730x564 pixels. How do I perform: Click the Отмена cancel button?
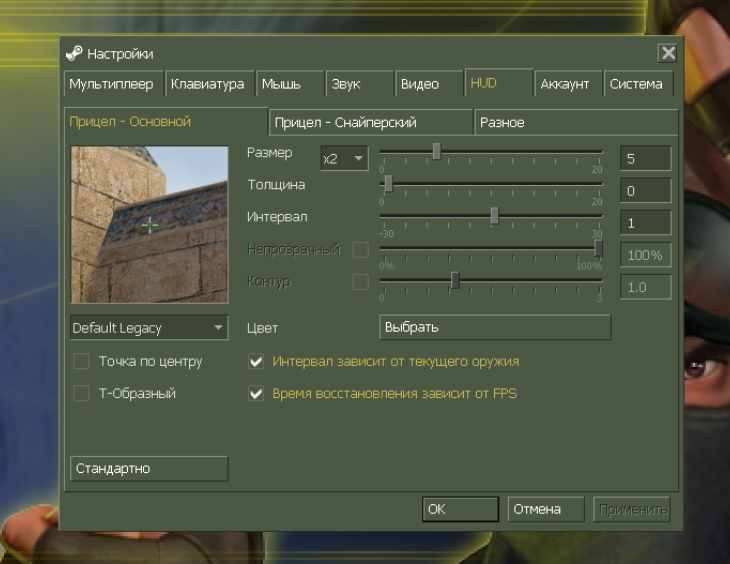point(546,509)
